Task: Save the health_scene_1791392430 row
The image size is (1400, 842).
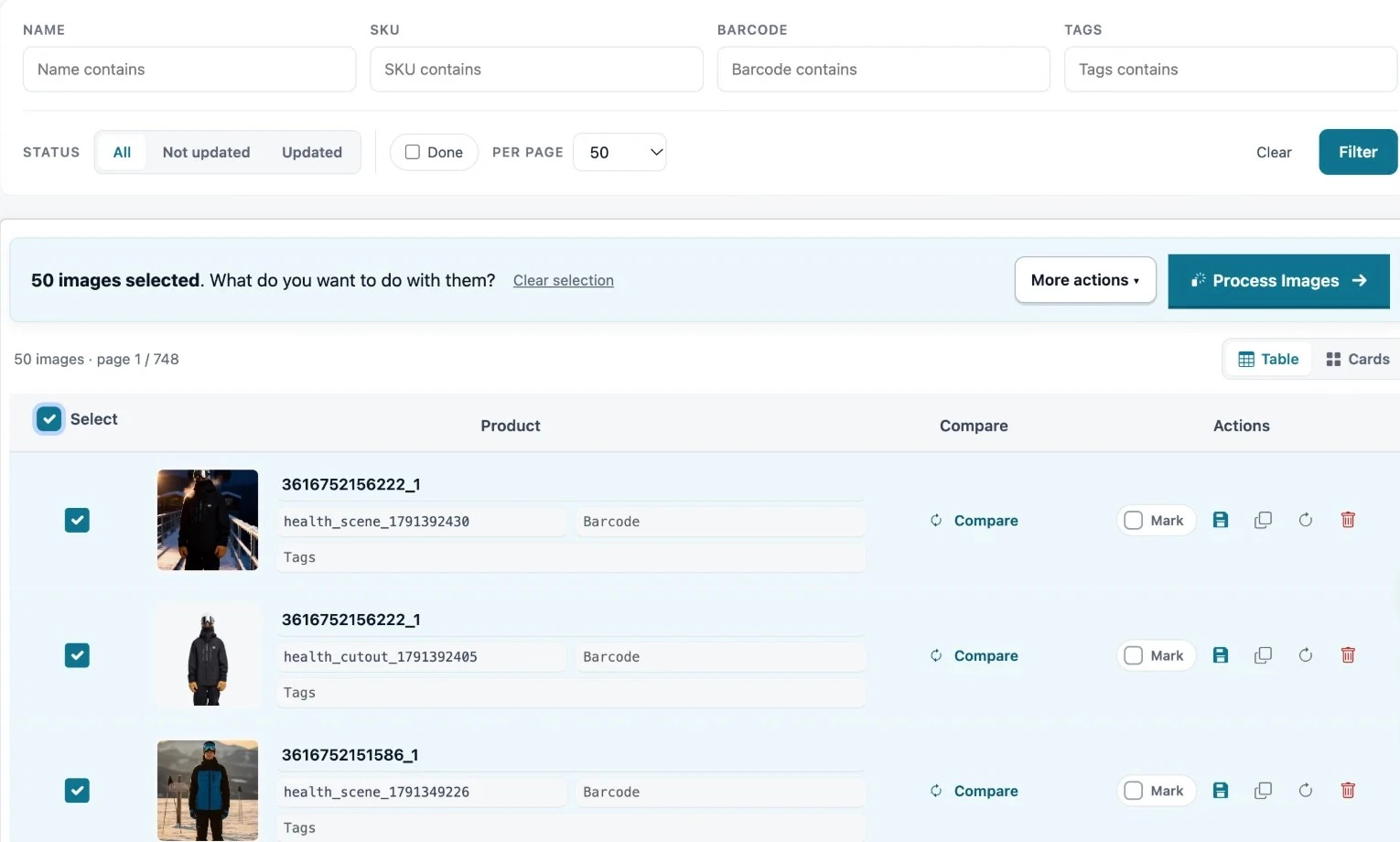Action: pos(1221,520)
